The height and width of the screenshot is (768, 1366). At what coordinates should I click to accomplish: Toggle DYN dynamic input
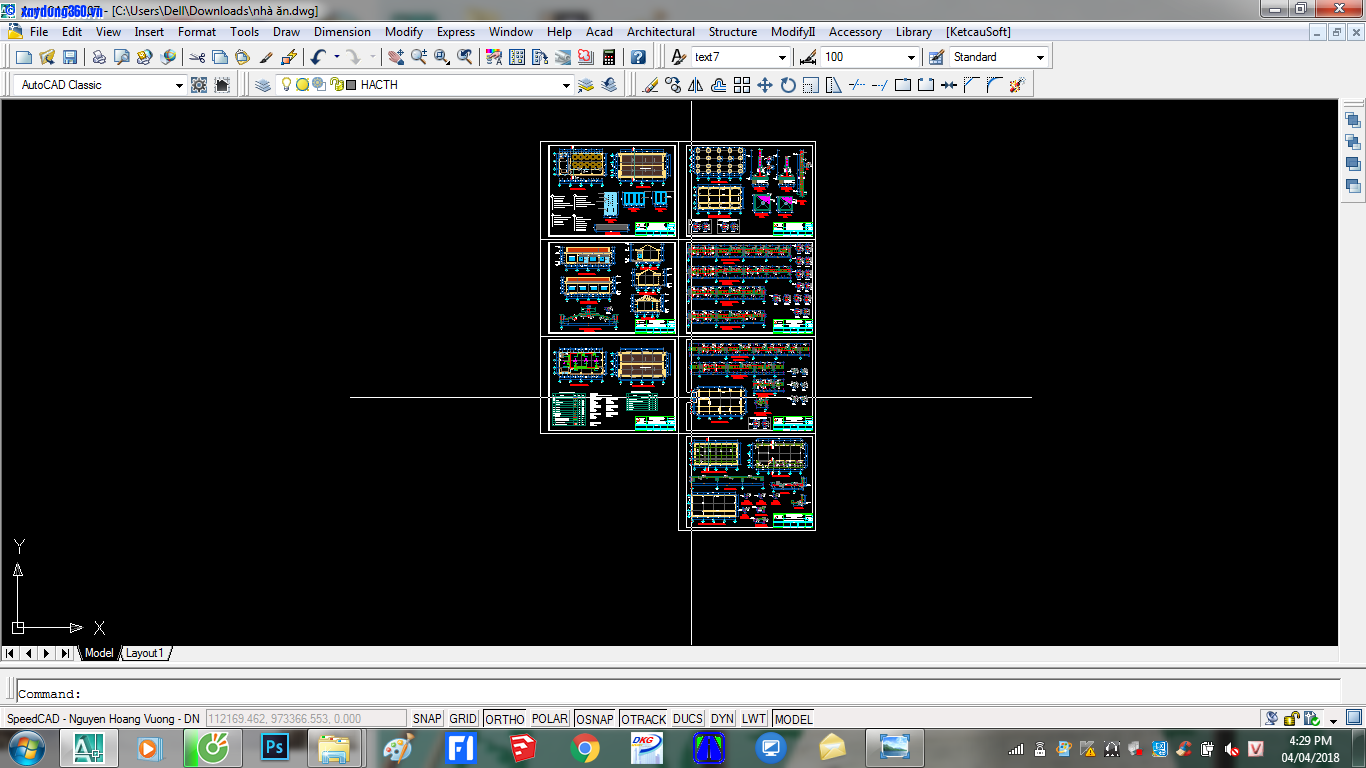722,718
